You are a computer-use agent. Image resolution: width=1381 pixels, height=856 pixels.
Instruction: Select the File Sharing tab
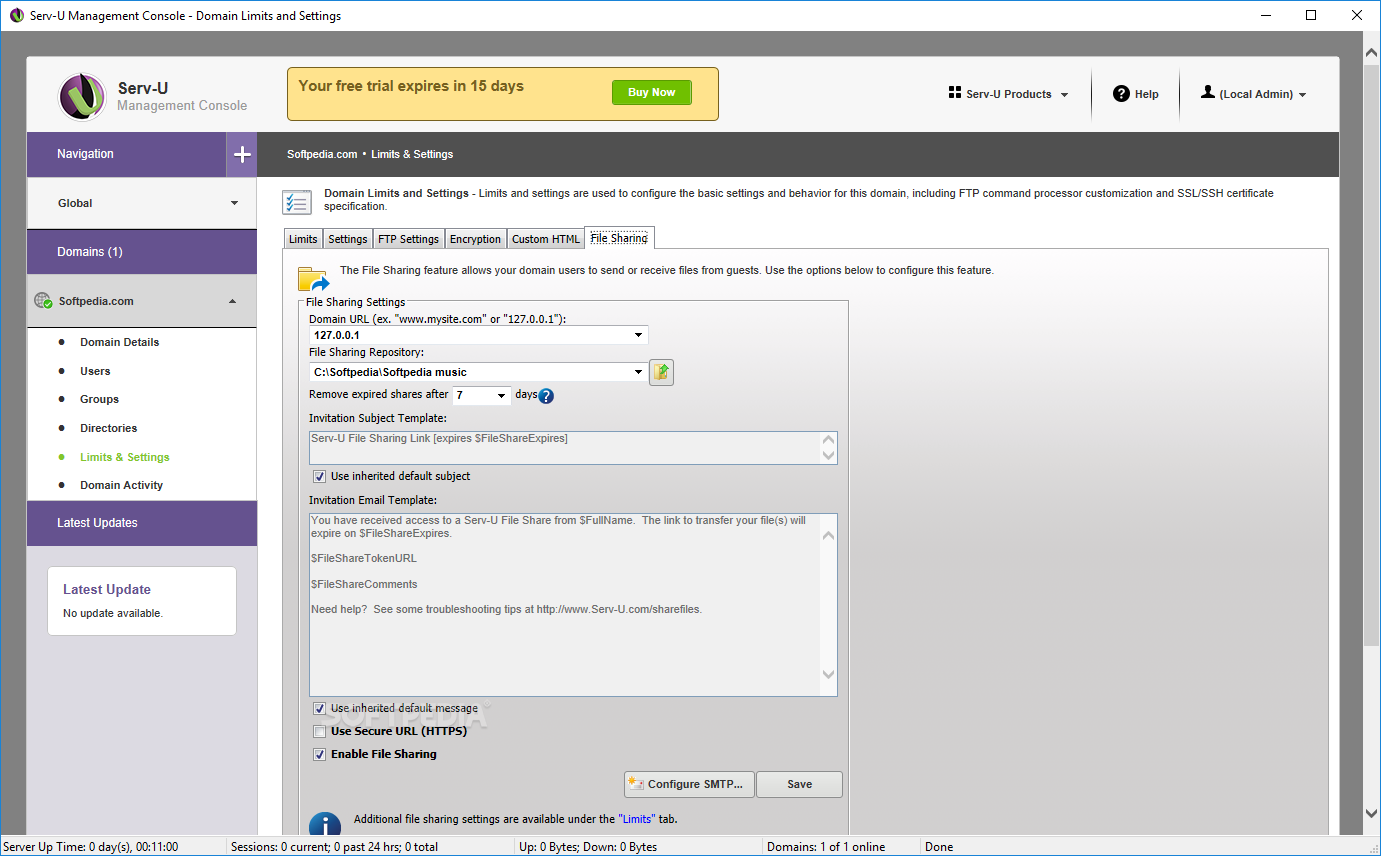(x=619, y=238)
